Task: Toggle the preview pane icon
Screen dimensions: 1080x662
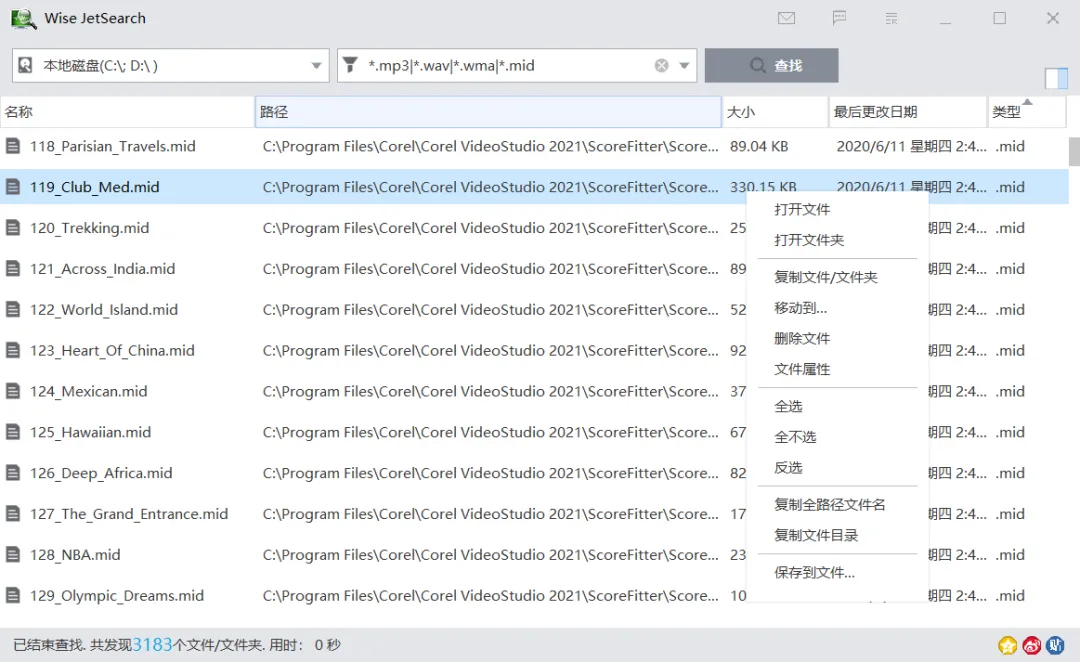Action: [x=1056, y=79]
